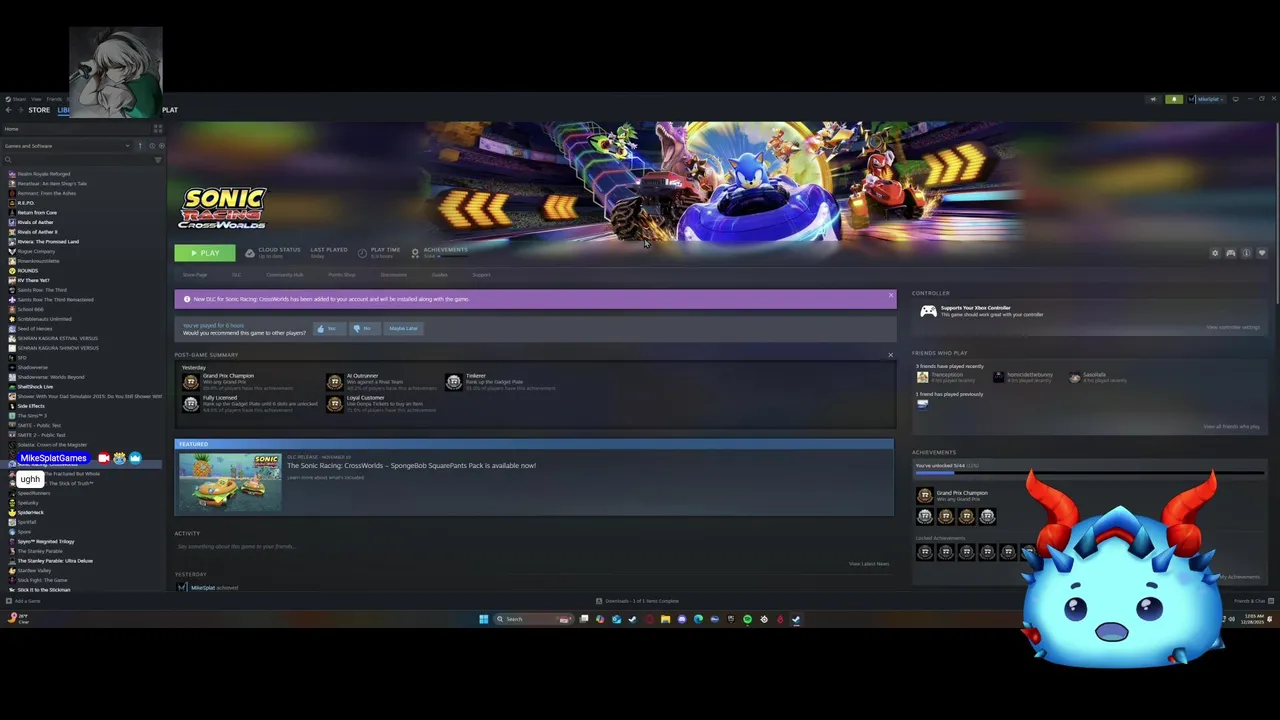Screen dimensions: 1280x720
Task: Click the Loyal Customer achievement icon
Action: 334,403
